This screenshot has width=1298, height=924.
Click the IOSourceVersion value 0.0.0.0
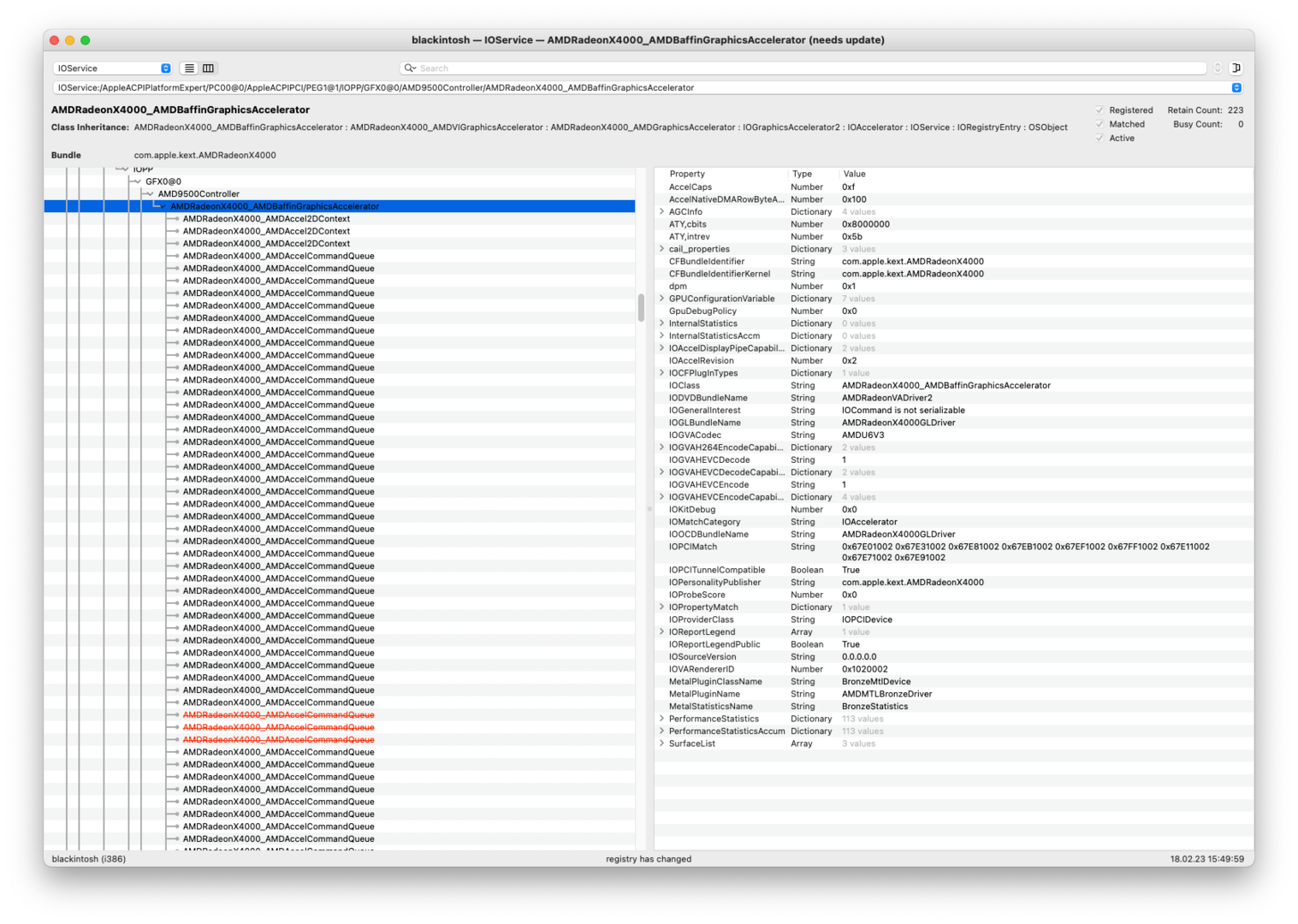pyautogui.click(x=859, y=657)
